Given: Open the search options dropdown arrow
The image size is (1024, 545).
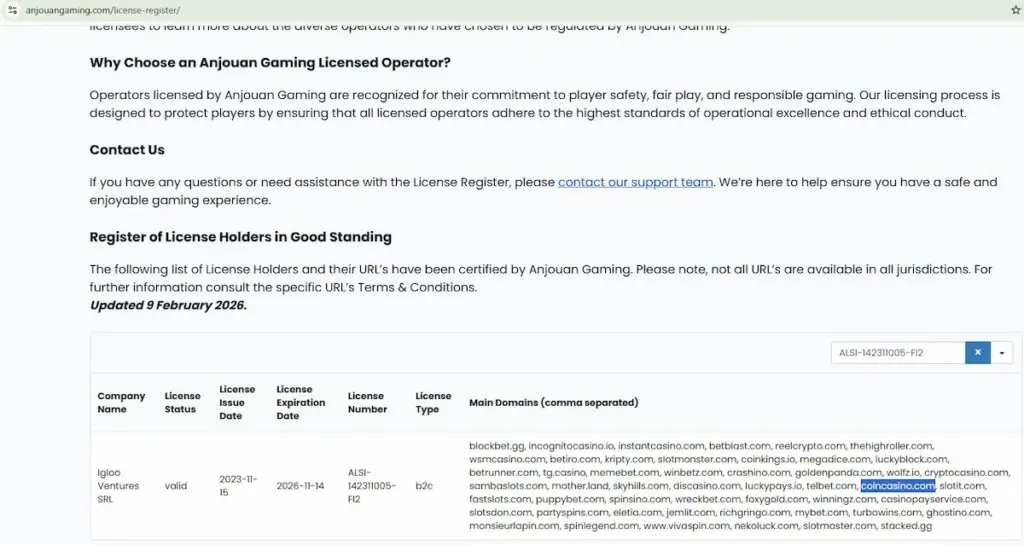Looking at the screenshot, I should 1002,352.
